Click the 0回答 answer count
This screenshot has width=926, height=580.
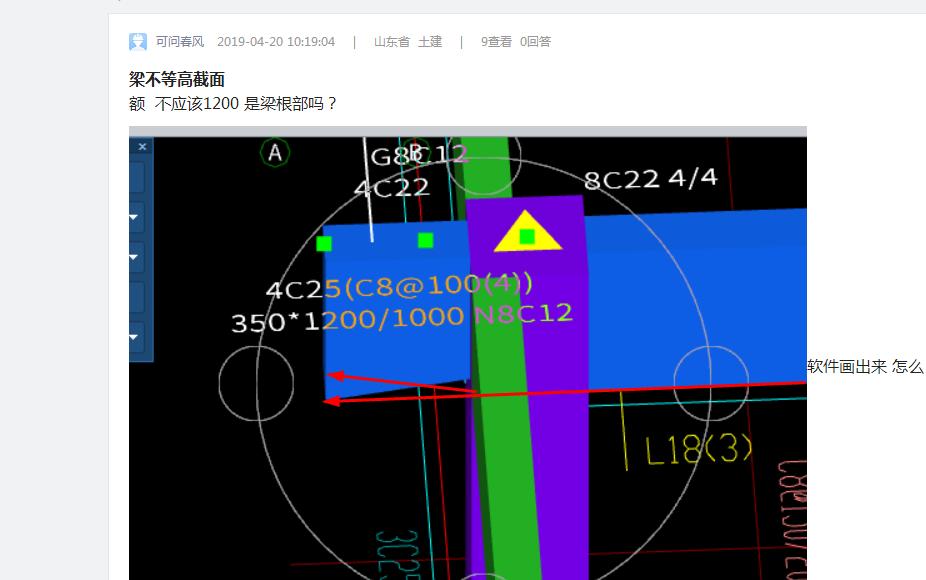[x=535, y=41]
